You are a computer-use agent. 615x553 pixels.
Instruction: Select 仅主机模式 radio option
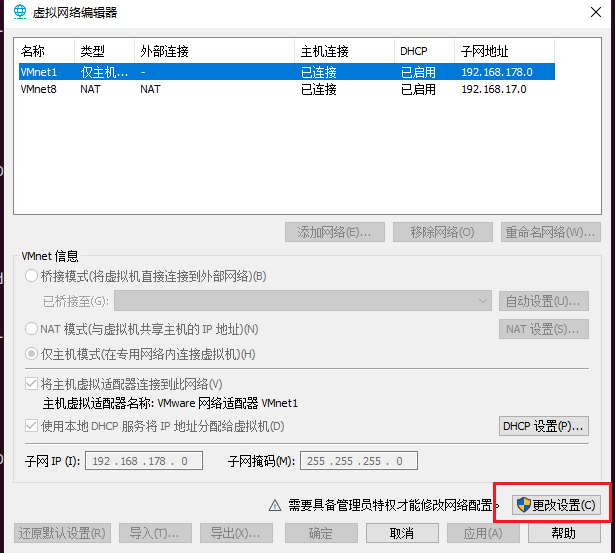coord(33,354)
